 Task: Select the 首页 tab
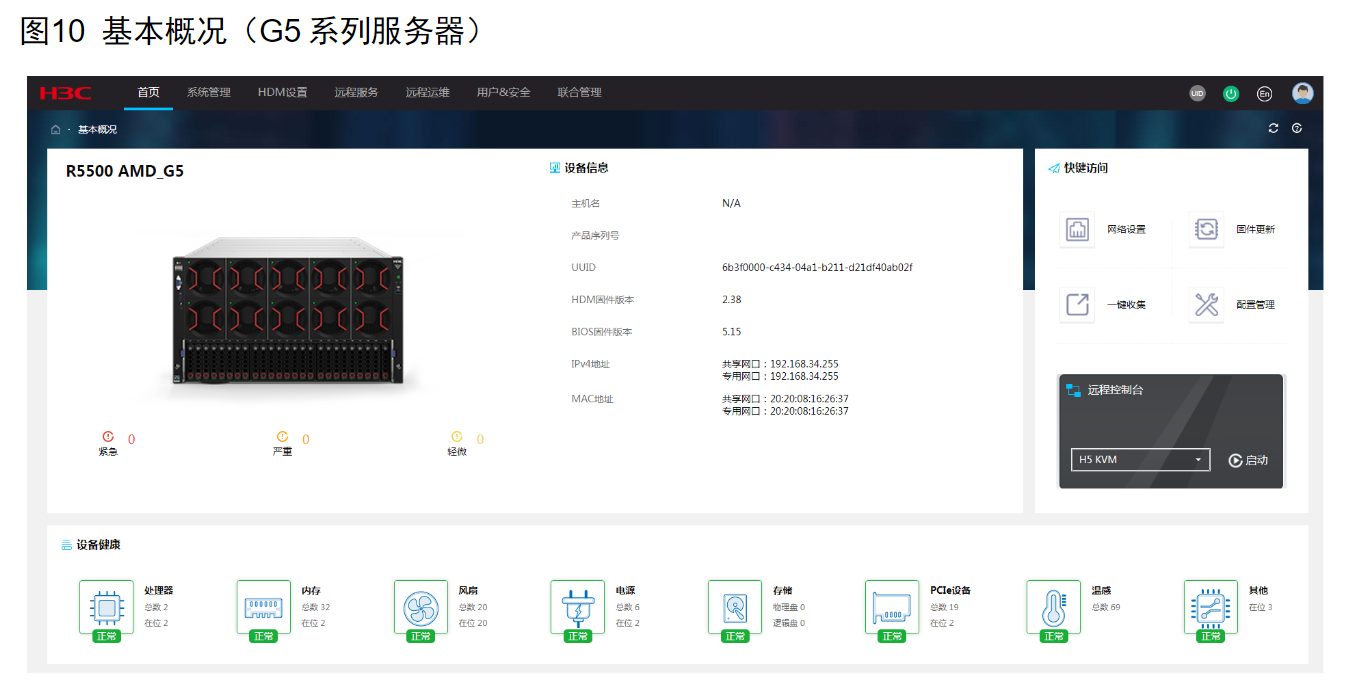(x=148, y=93)
